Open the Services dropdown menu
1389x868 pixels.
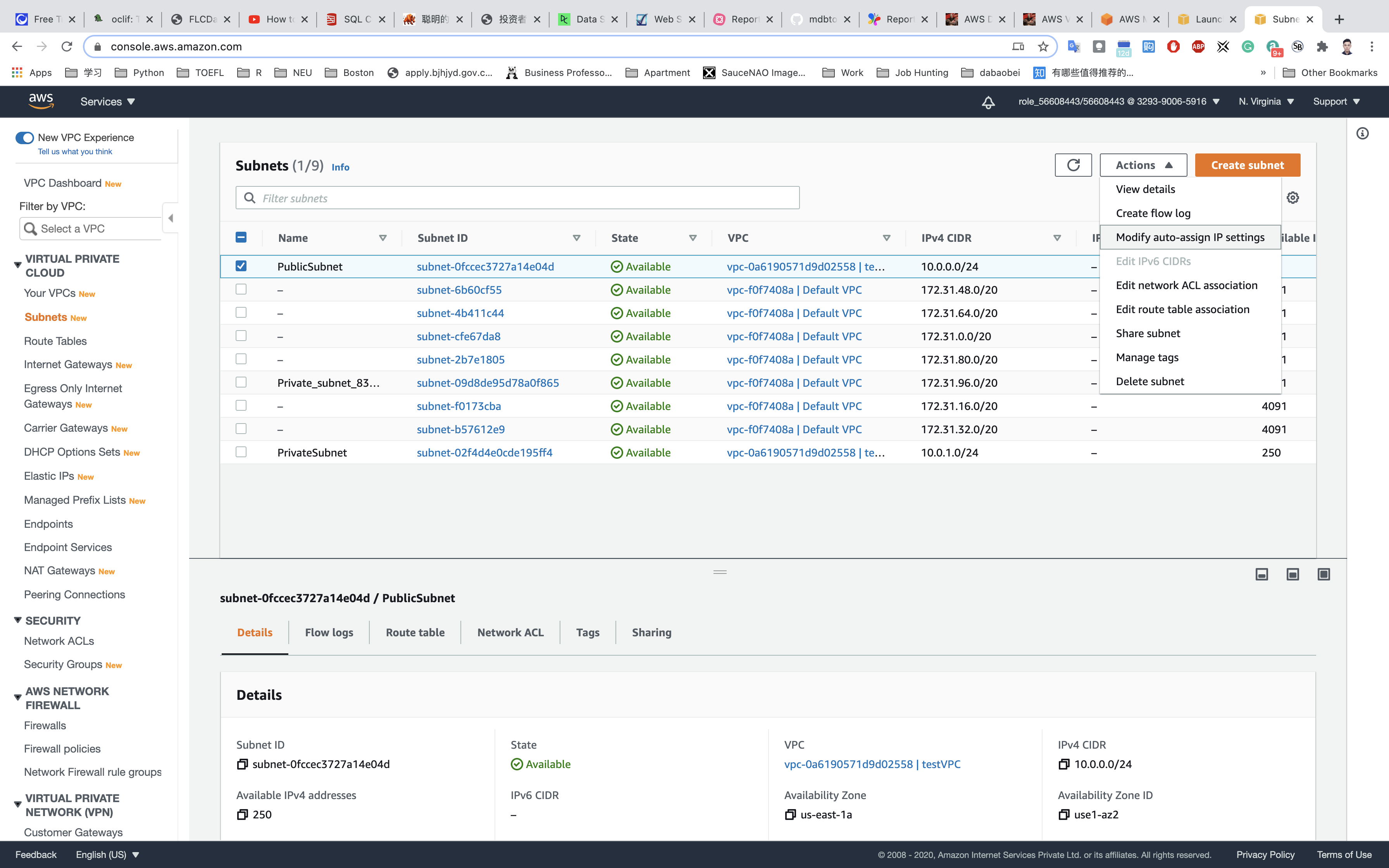[107, 102]
